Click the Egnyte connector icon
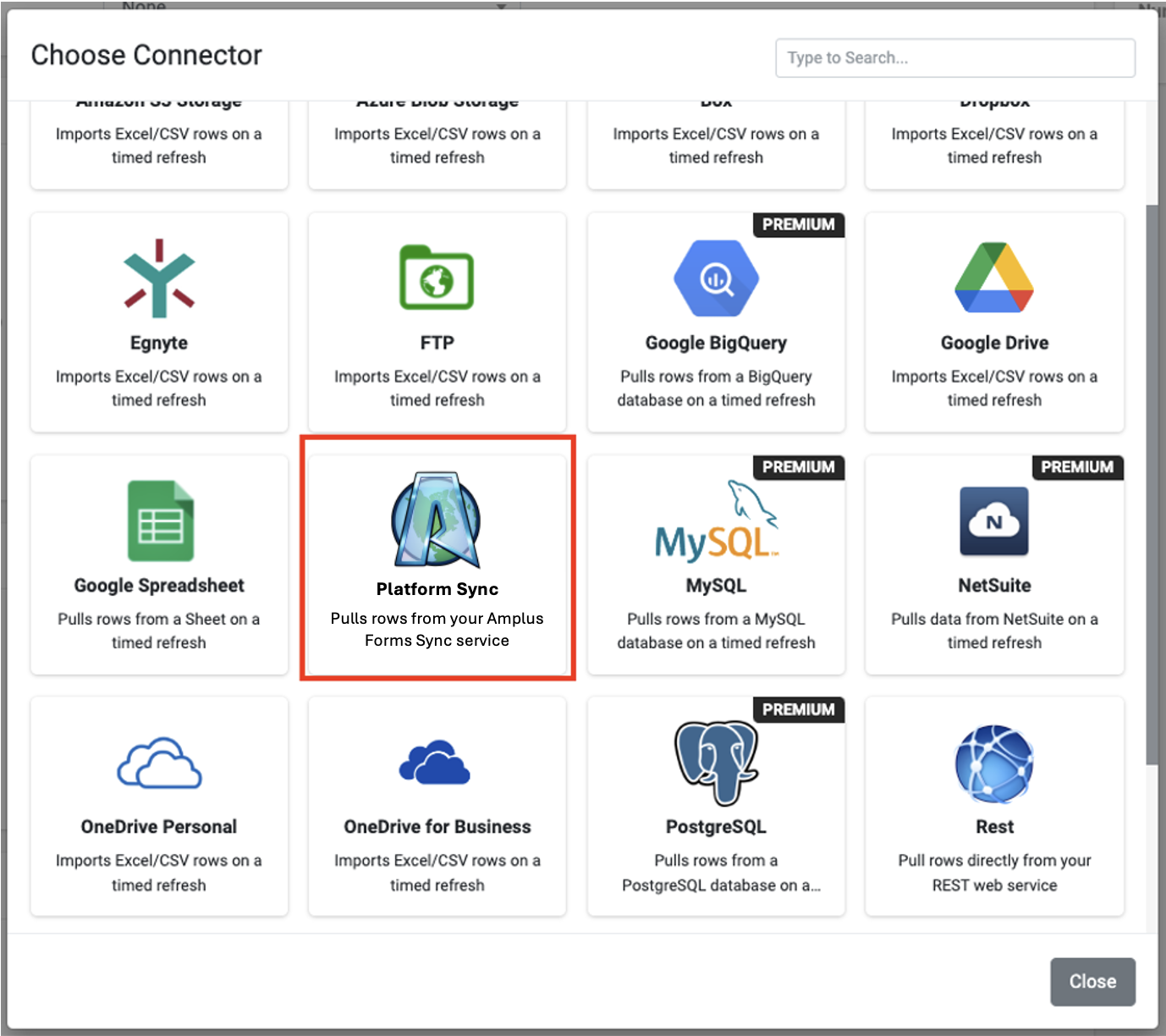This screenshot has height=1036, width=1166. pyautogui.click(x=159, y=278)
